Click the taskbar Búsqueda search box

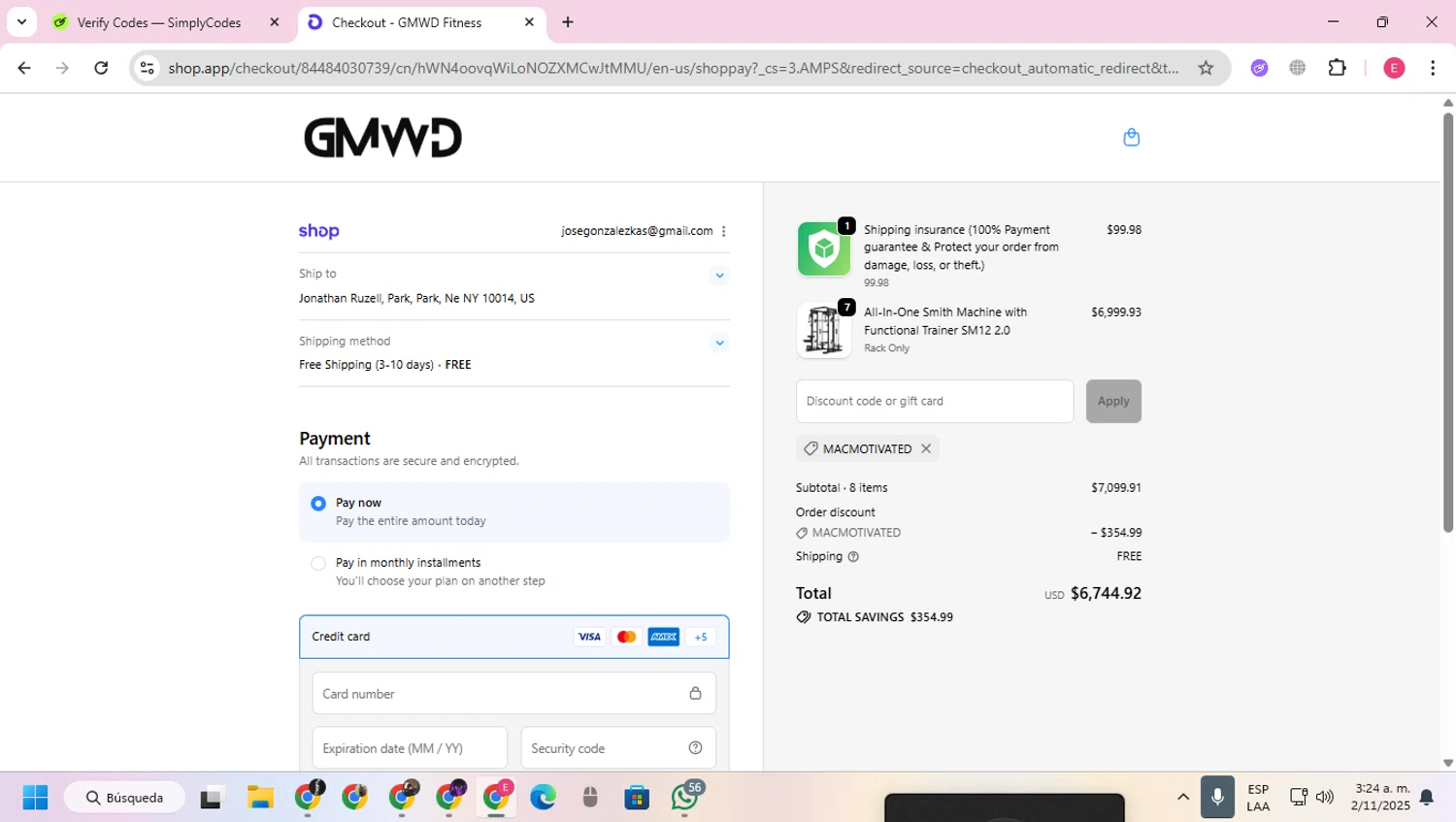click(124, 798)
